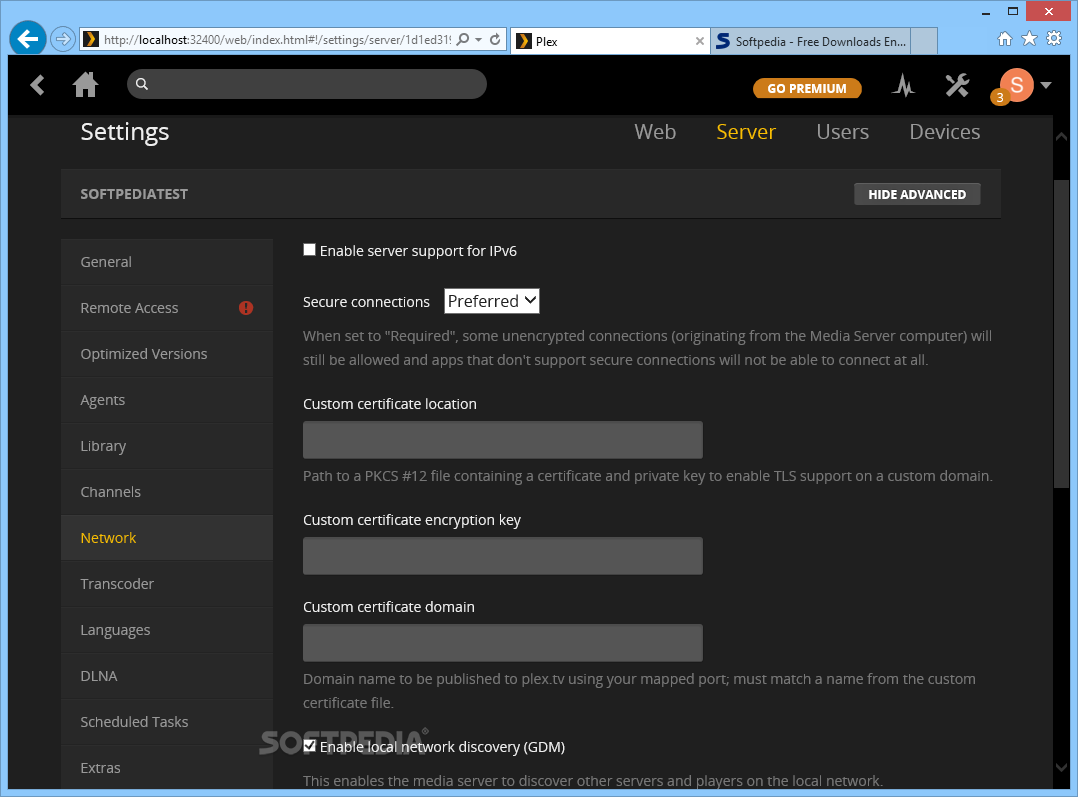
Task: Click the orange S user avatar
Action: [1017, 85]
